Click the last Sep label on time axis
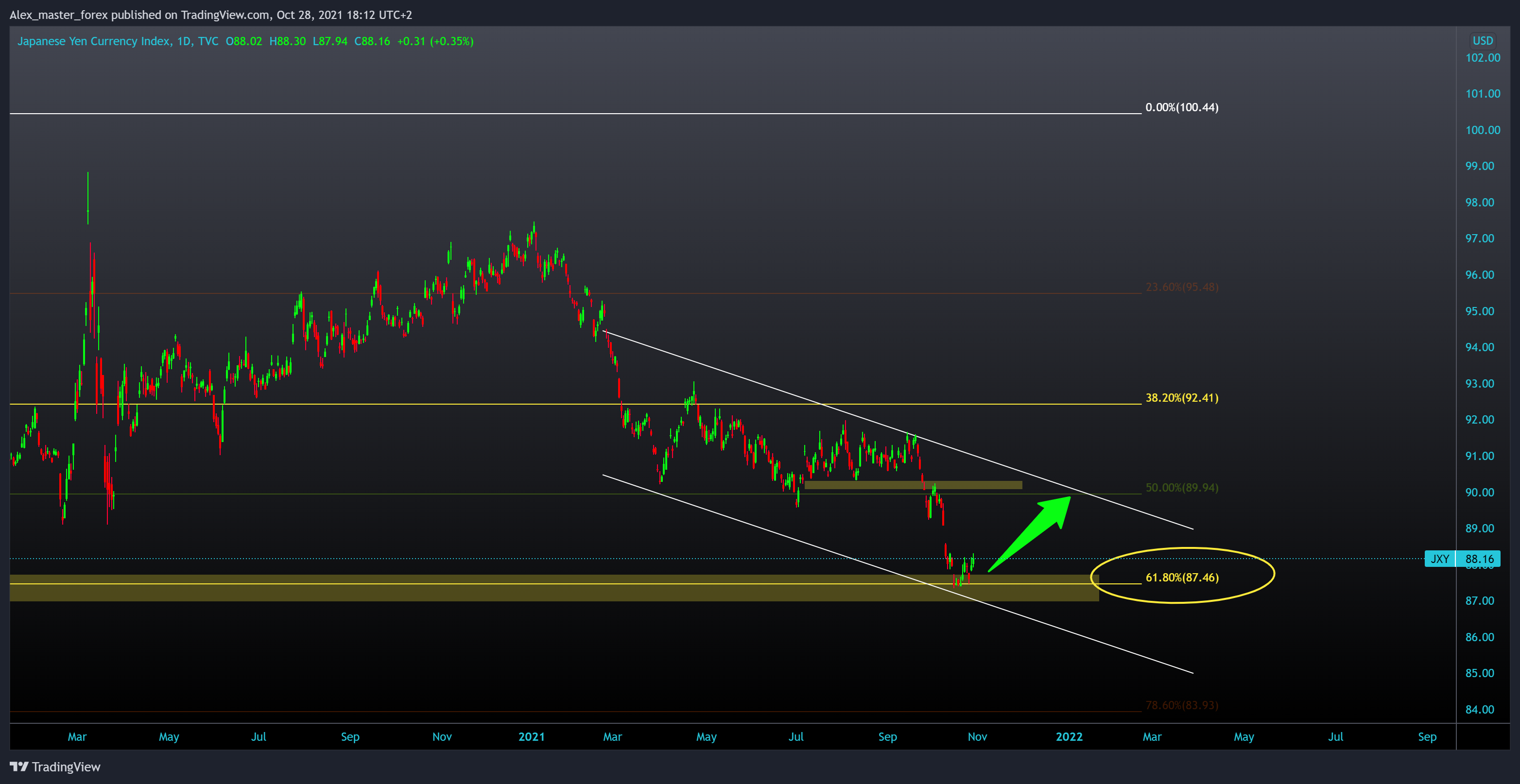The width and height of the screenshot is (1520, 784). click(x=1427, y=737)
